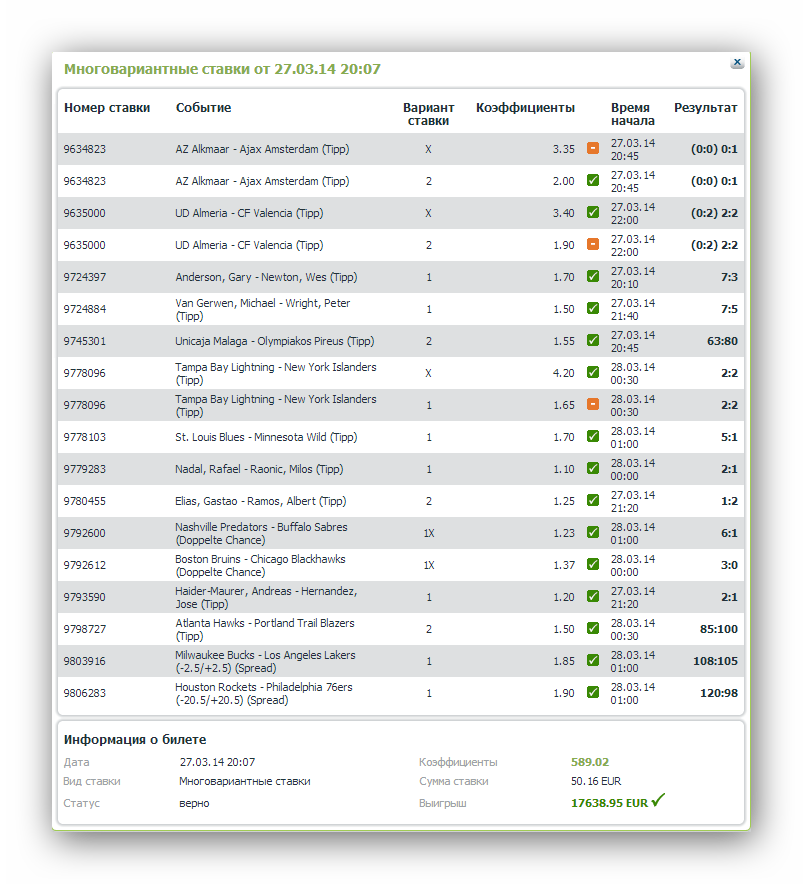Viewport: 803px width, 884px height.
Task: Select bet number 9724397
Action: click(x=85, y=277)
